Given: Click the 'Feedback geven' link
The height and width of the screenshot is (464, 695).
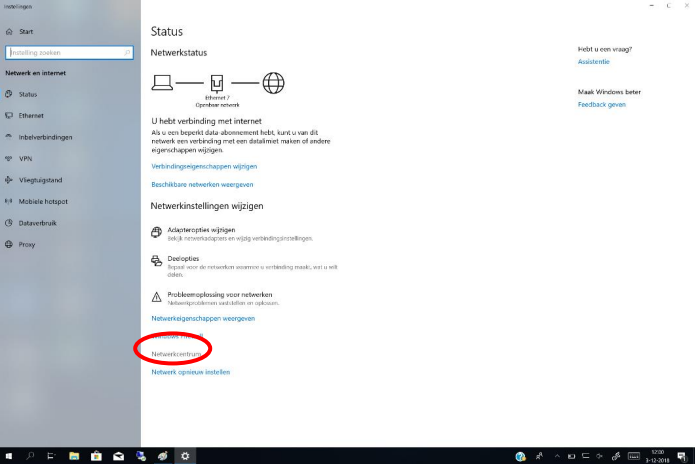Looking at the screenshot, I should [x=601, y=104].
